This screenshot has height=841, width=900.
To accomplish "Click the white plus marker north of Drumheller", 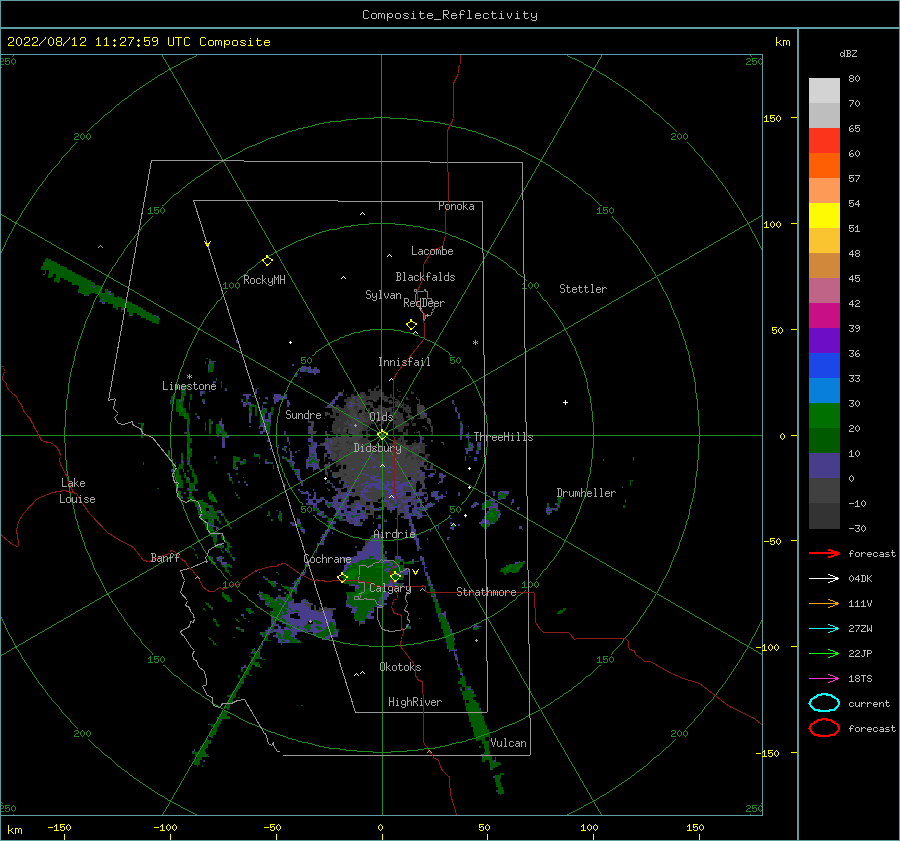I will click(x=565, y=402).
